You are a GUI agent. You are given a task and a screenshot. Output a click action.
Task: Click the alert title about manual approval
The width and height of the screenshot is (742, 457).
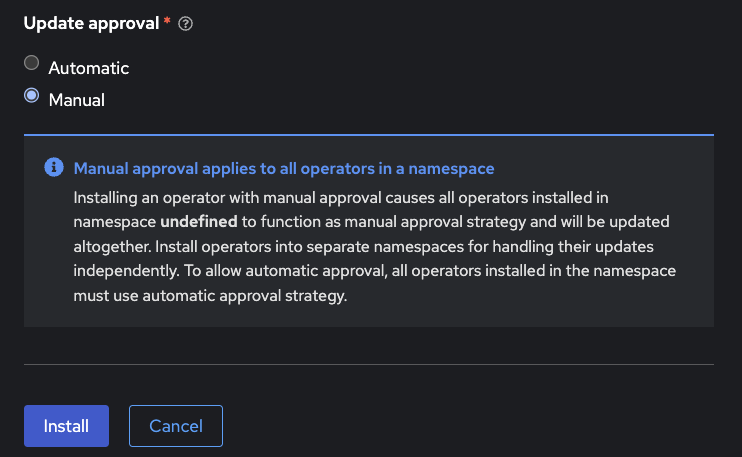284,168
